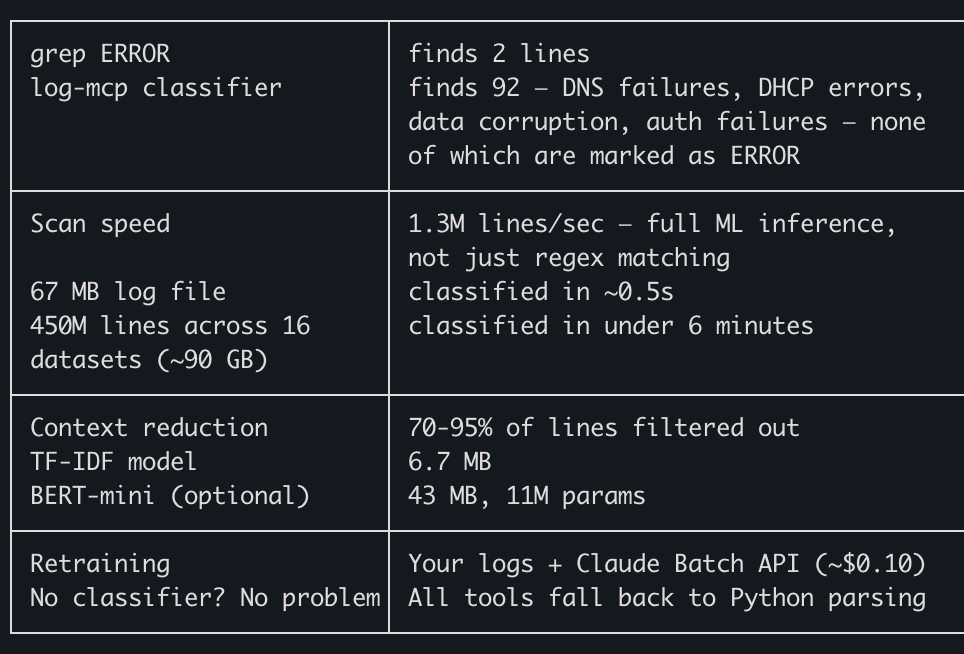This screenshot has width=964, height=654.
Task: Click the '67 MB log file' entry
Action: [x=128, y=292]
